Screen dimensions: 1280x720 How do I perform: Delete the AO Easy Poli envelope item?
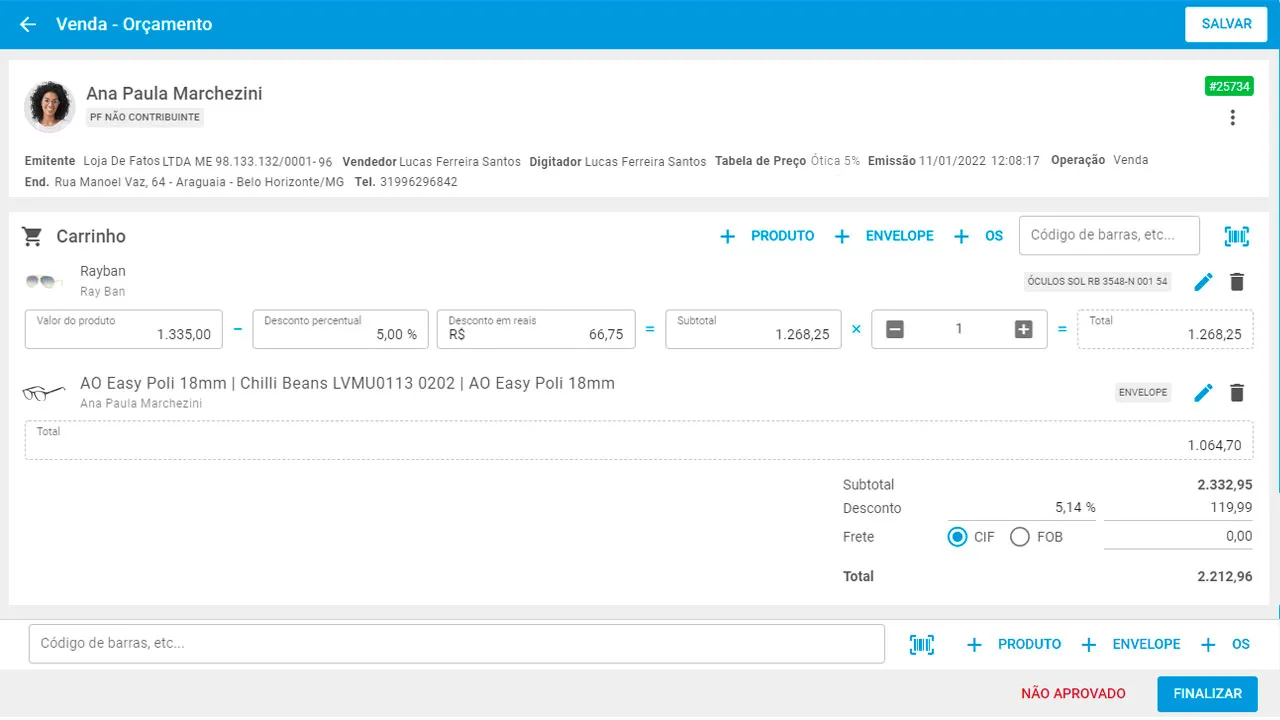pyautogui.click(x=1237, y=393)
